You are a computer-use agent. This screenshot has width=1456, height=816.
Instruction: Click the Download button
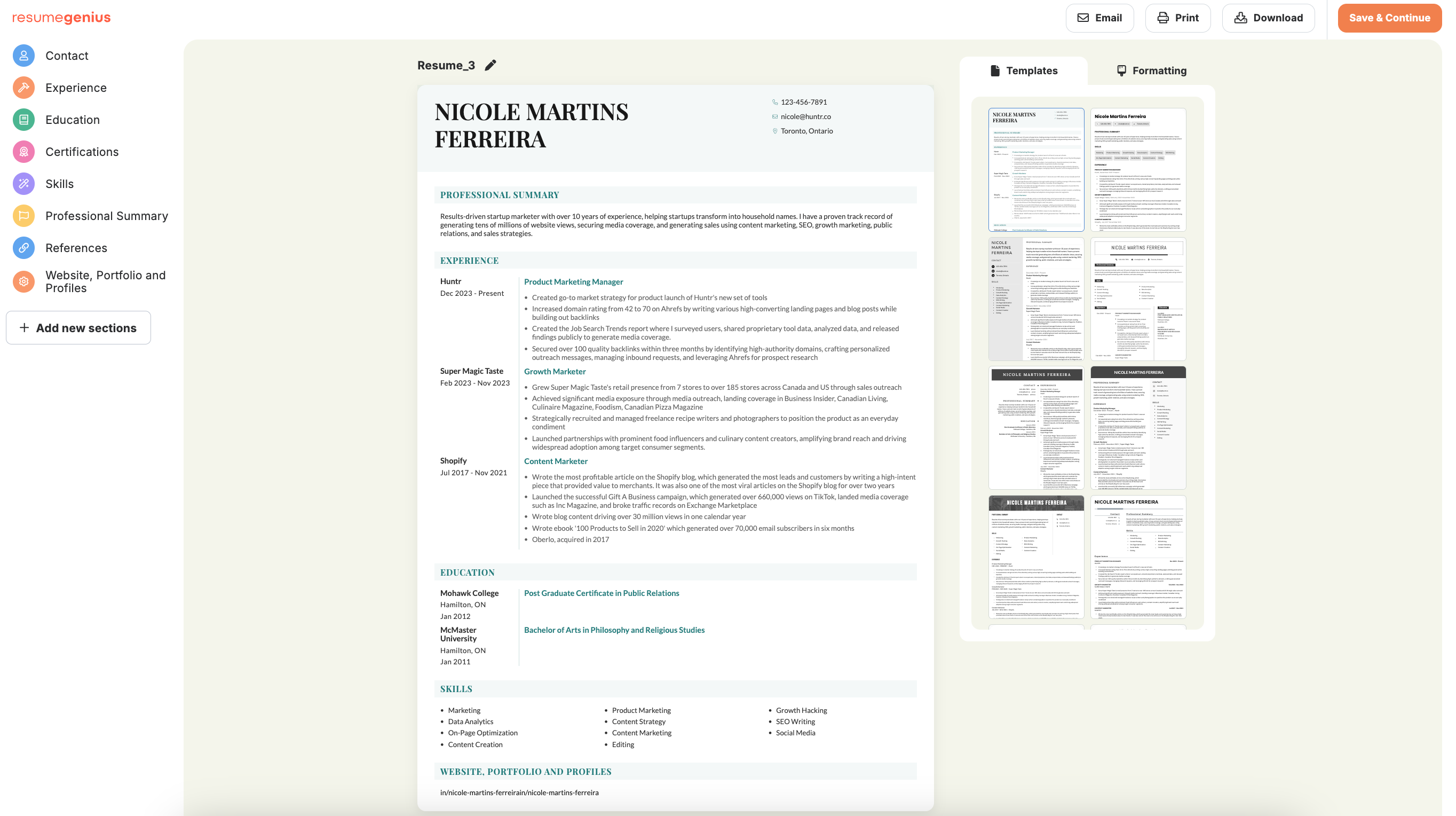click(1268, 18)
